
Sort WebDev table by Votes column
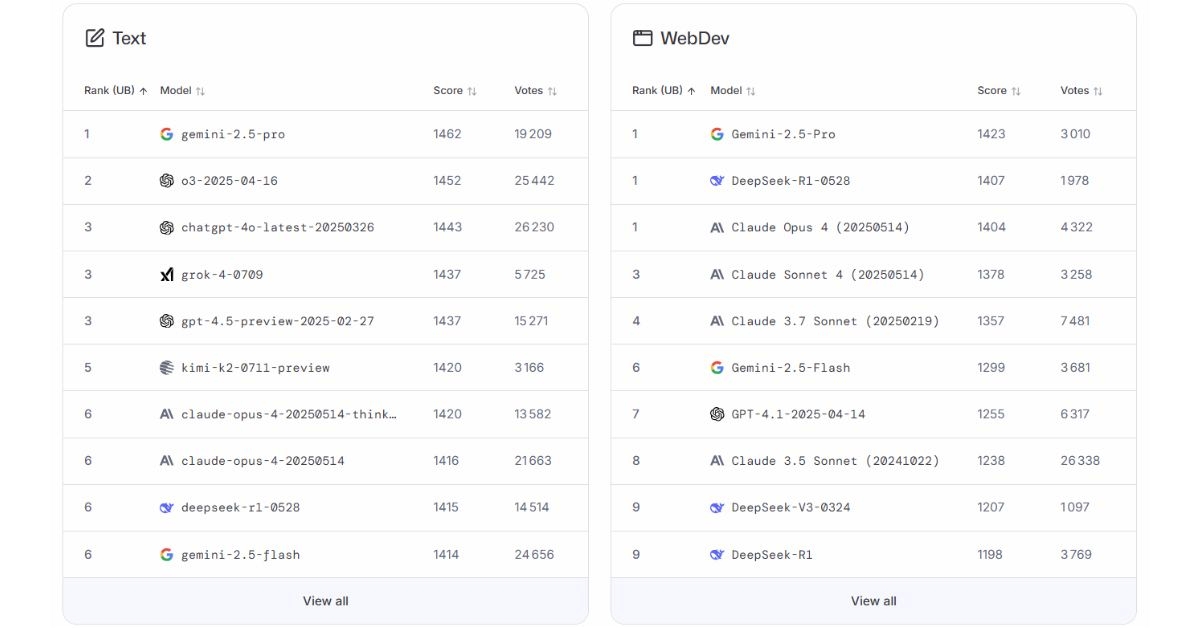pos(1082,90)
